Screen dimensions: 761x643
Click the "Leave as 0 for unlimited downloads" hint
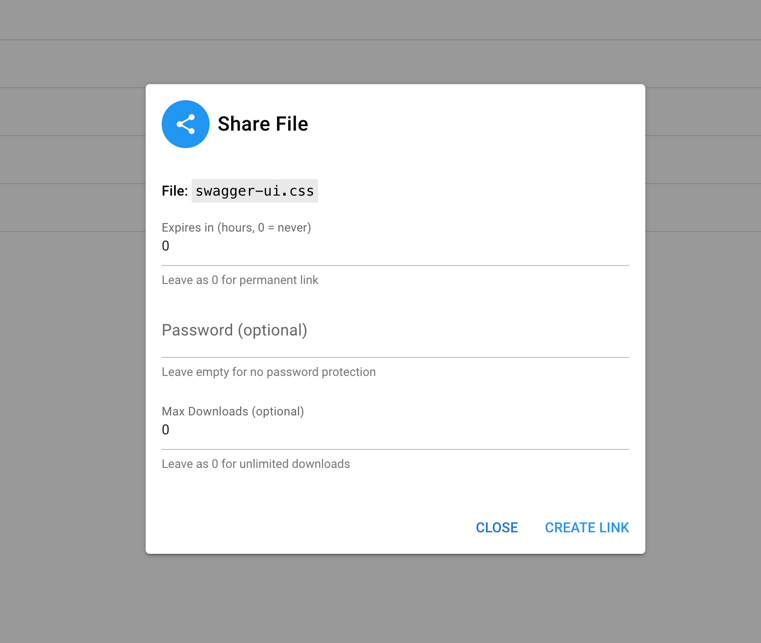pyautogui.click(x=256, y=464)
